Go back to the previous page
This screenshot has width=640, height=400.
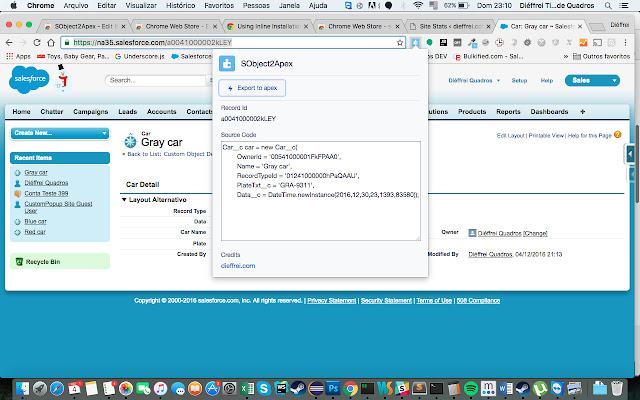click(9, 42)
